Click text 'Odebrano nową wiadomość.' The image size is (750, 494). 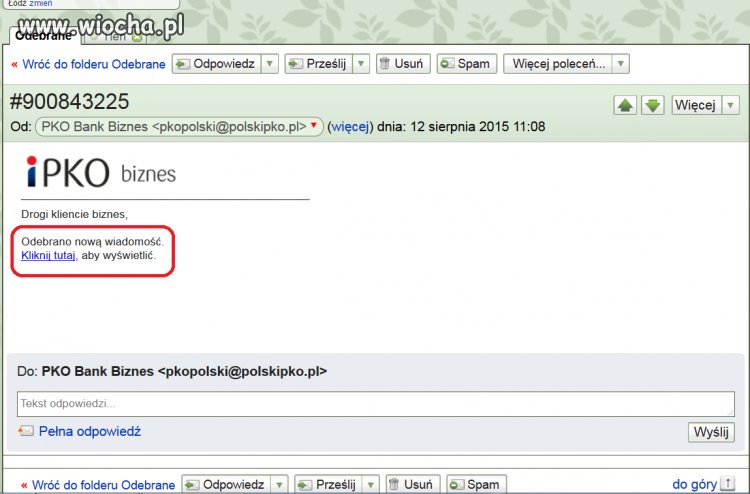click(93, 242)
